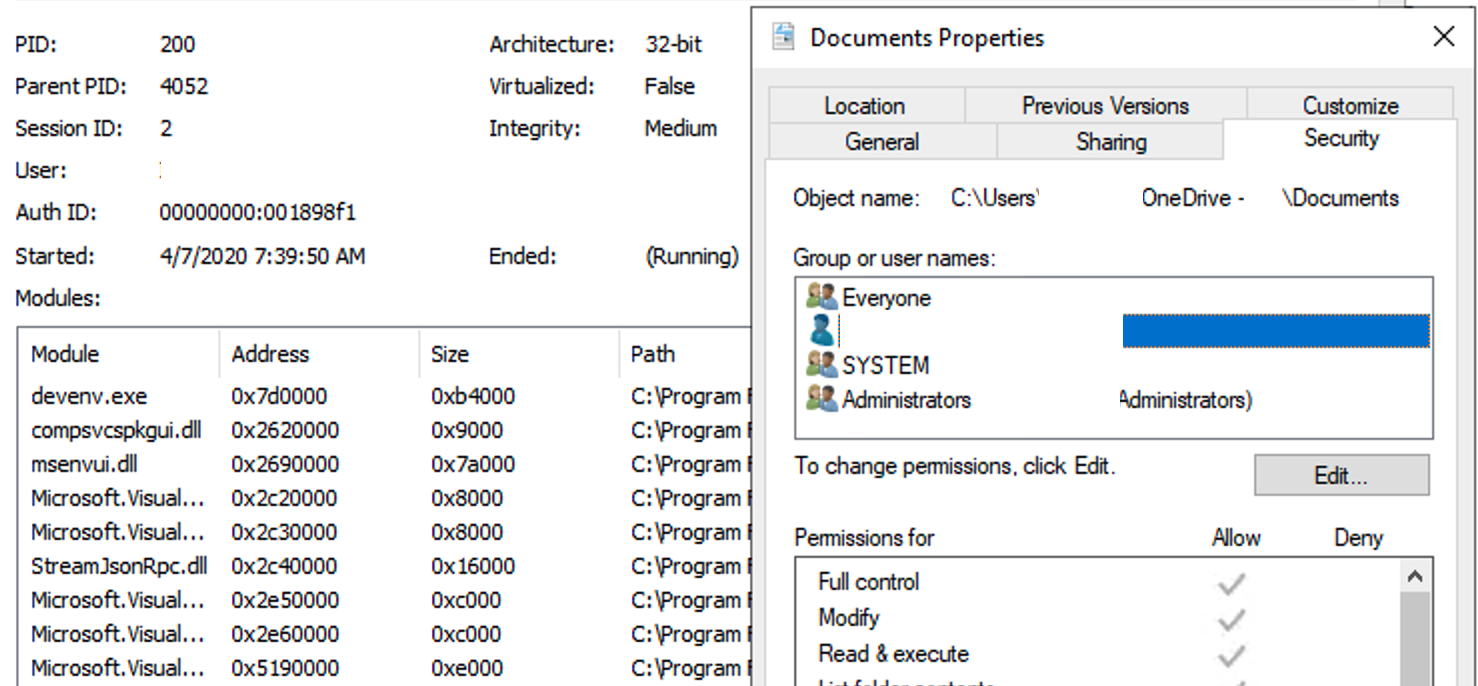Click the size 0x7a000 cell

(x=473, y=464)
